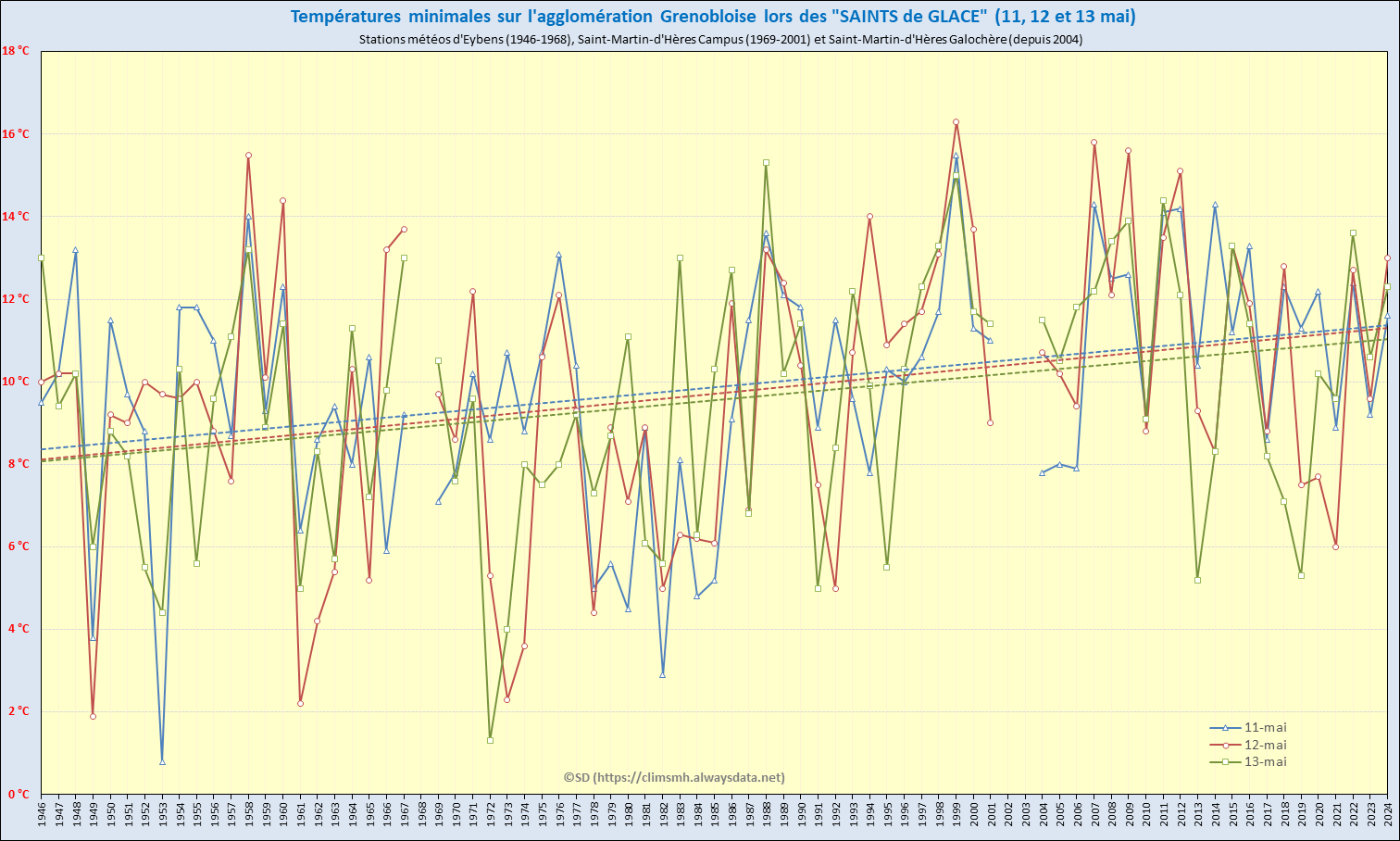Image resolution: width=1400 pixels, height=841 pixels.
Task: Click the 1988 year label on x-axis
Action: pyautogui.click(x=766, y=814)
